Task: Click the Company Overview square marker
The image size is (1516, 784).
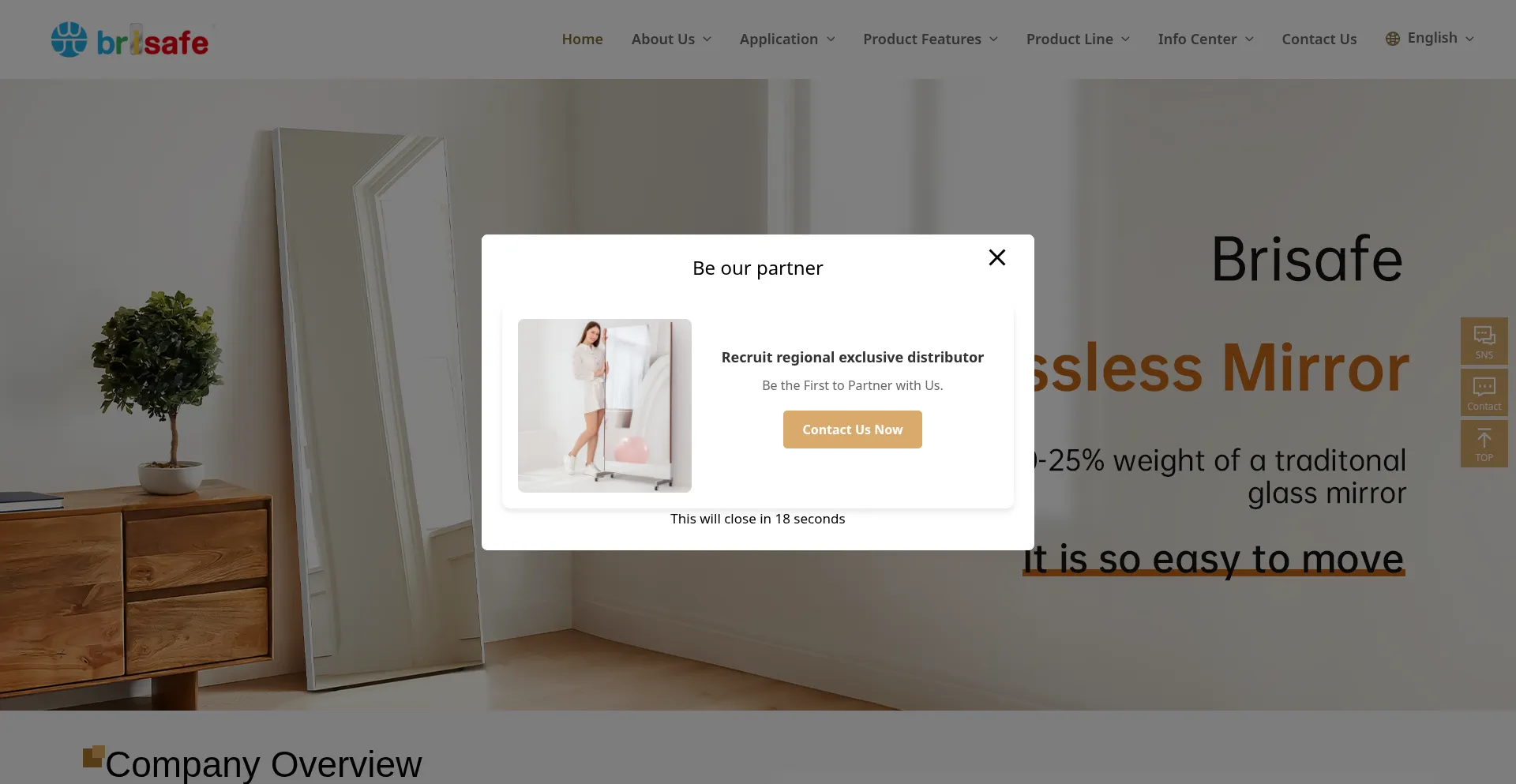Action: click(x=94, y=756)
